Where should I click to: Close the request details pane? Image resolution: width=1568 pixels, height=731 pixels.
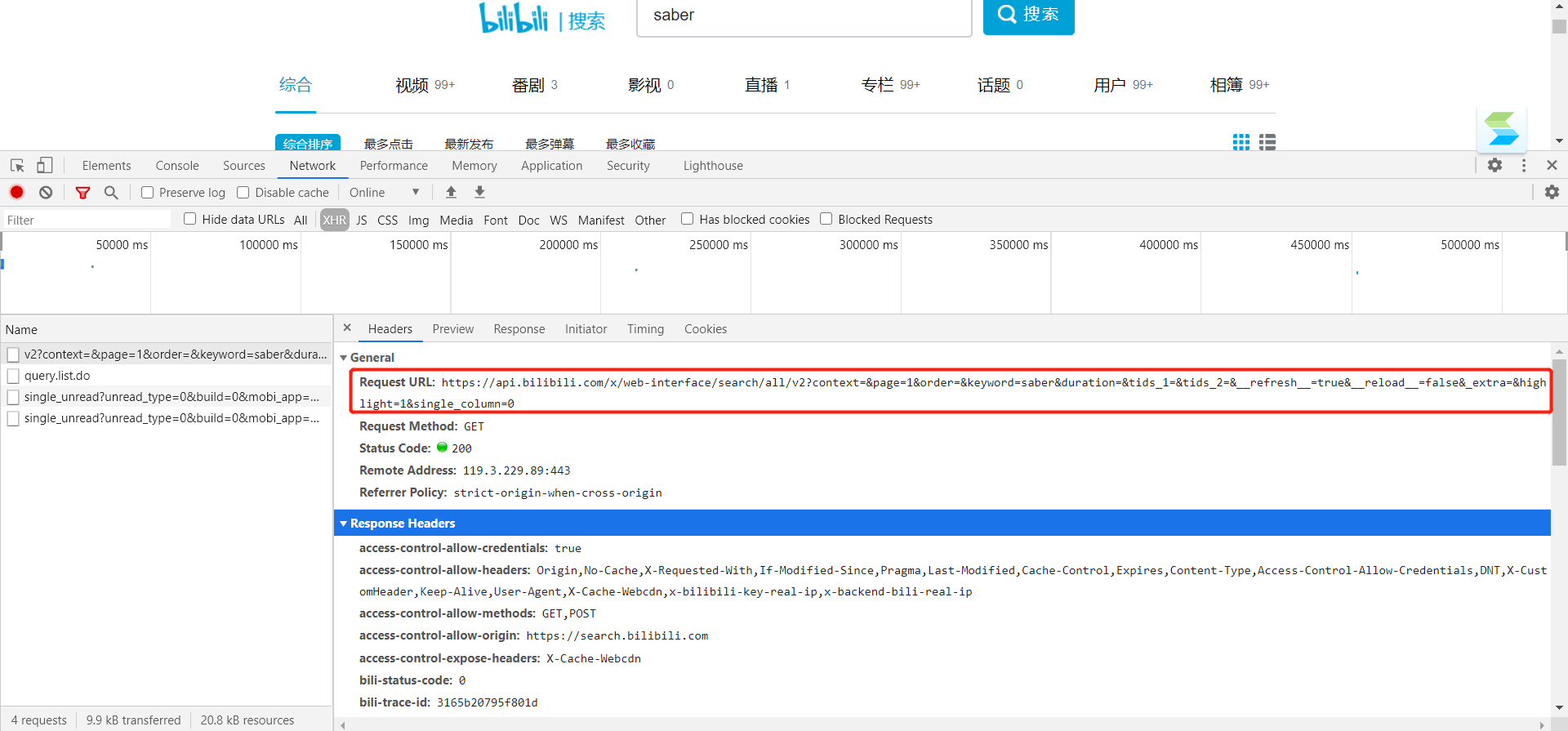click(347, 328)
